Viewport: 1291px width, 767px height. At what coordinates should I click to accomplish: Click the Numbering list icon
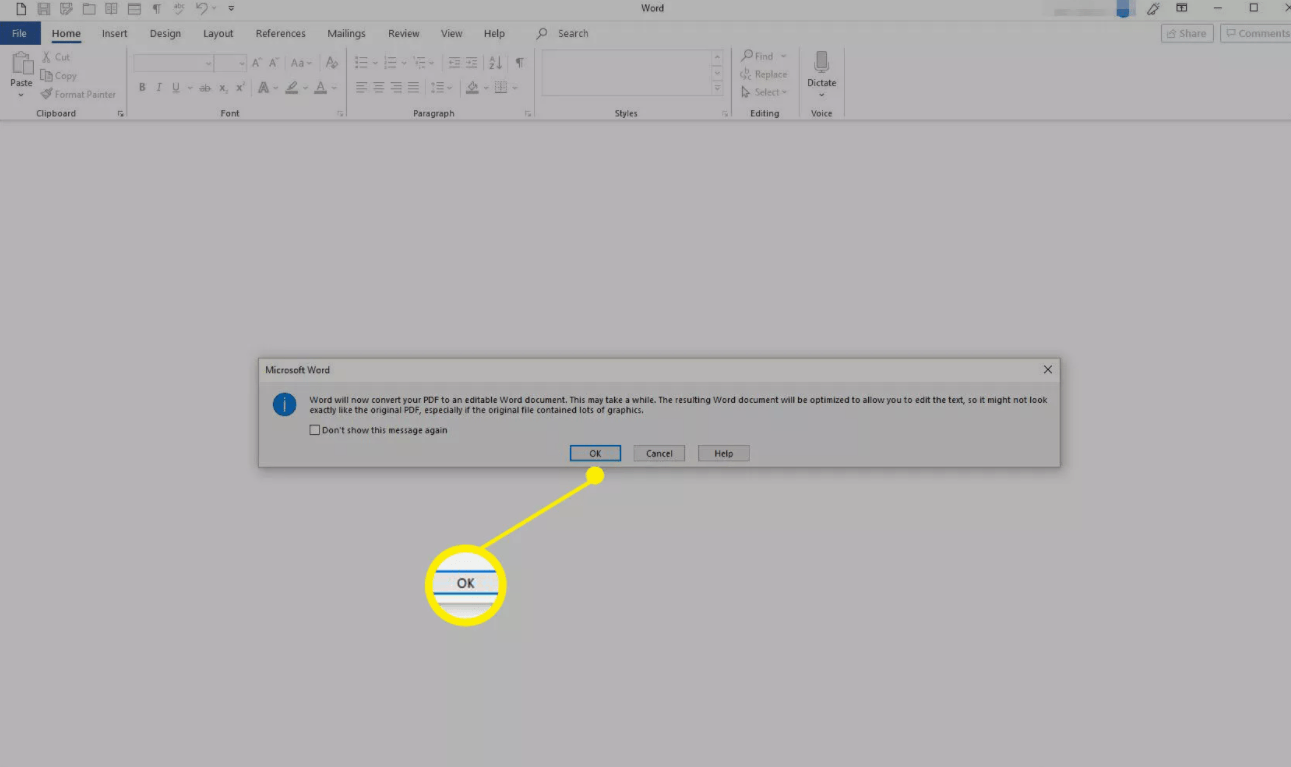pos(390,63)
